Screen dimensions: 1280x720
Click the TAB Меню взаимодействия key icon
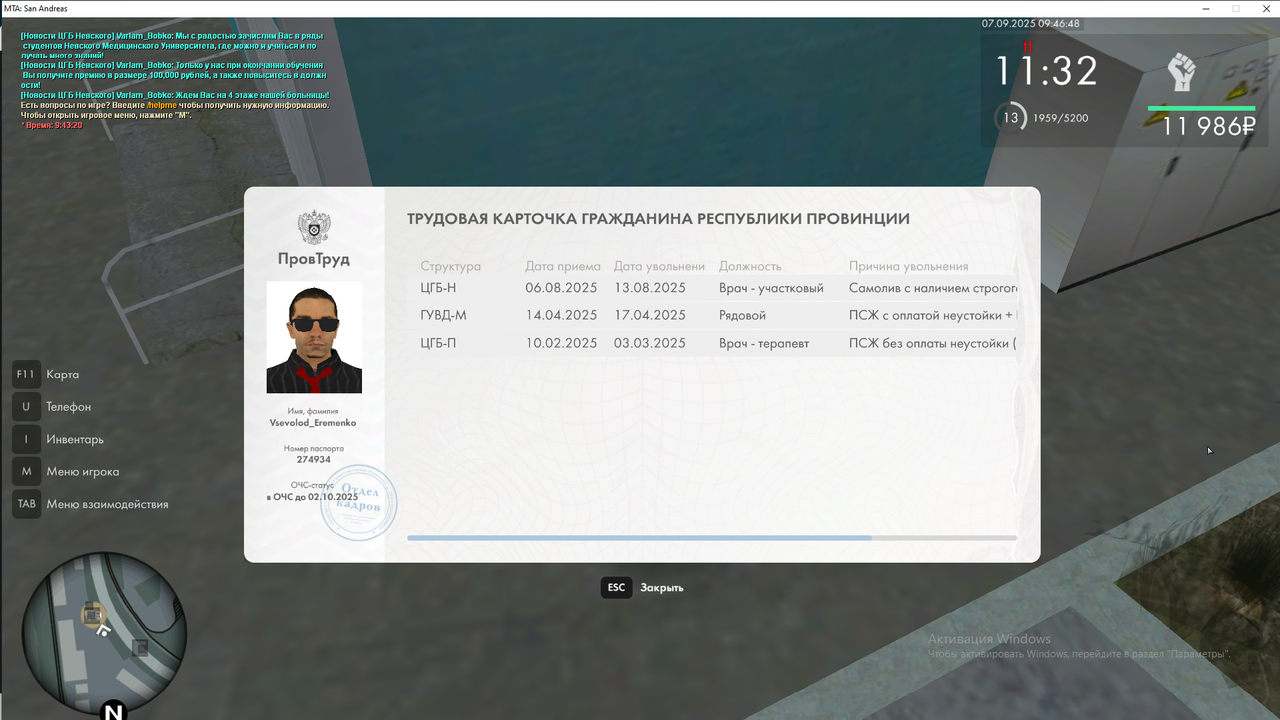pos(26,504)
